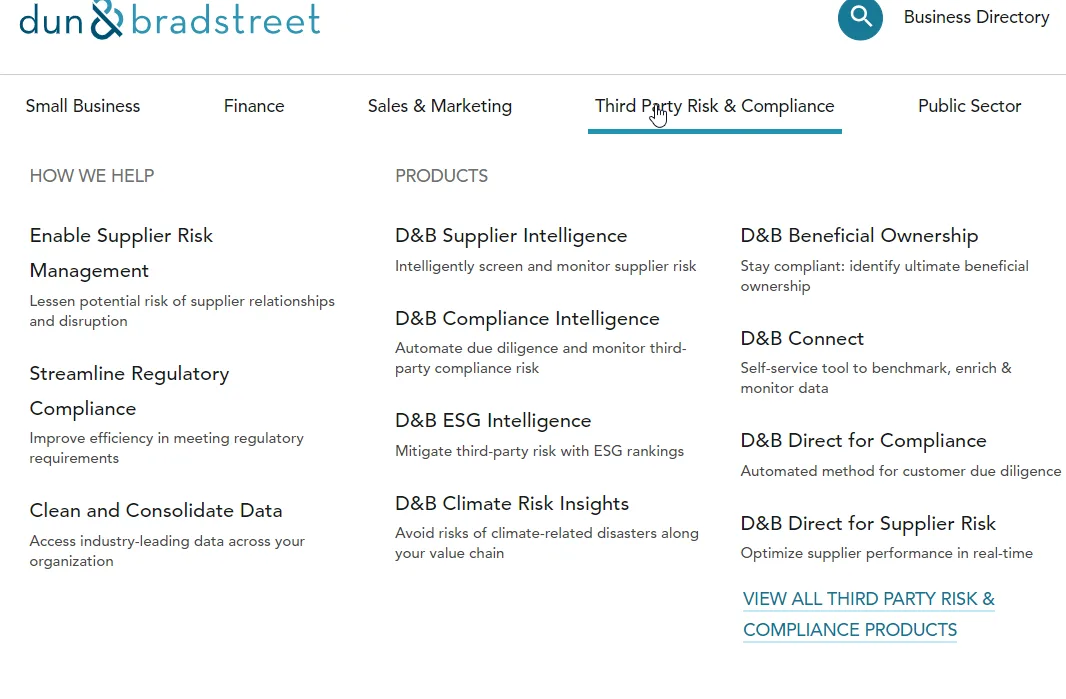The height and width of the screenshot is (699, 1066).
Task: Open D&B Compliance Intelligence product
Action: 528,319
